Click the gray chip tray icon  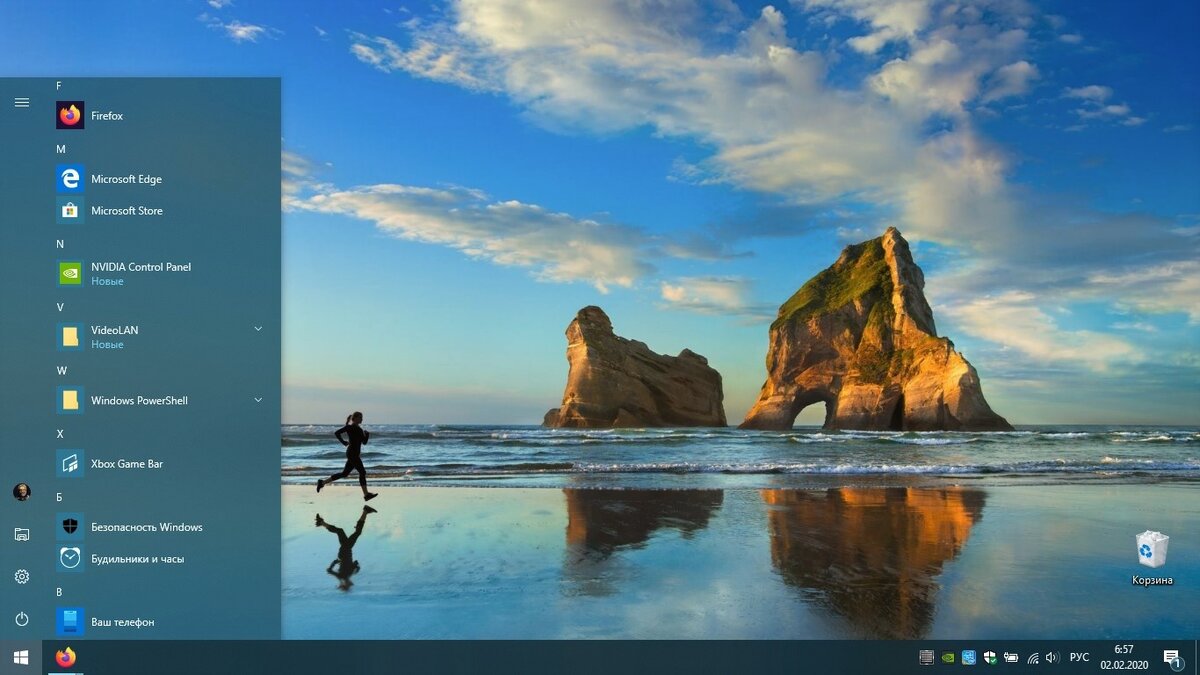click(x=927, y=657)
